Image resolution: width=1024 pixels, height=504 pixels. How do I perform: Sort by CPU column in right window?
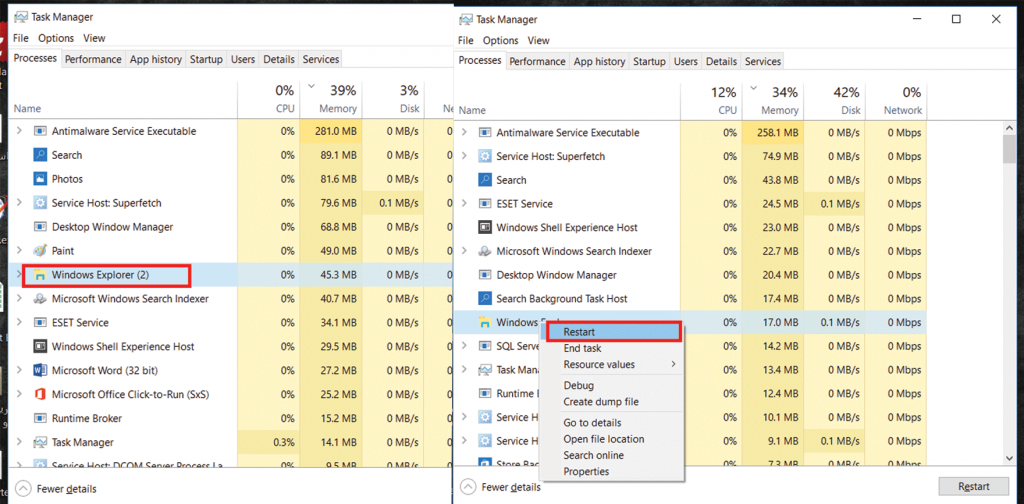pos(711,101)
